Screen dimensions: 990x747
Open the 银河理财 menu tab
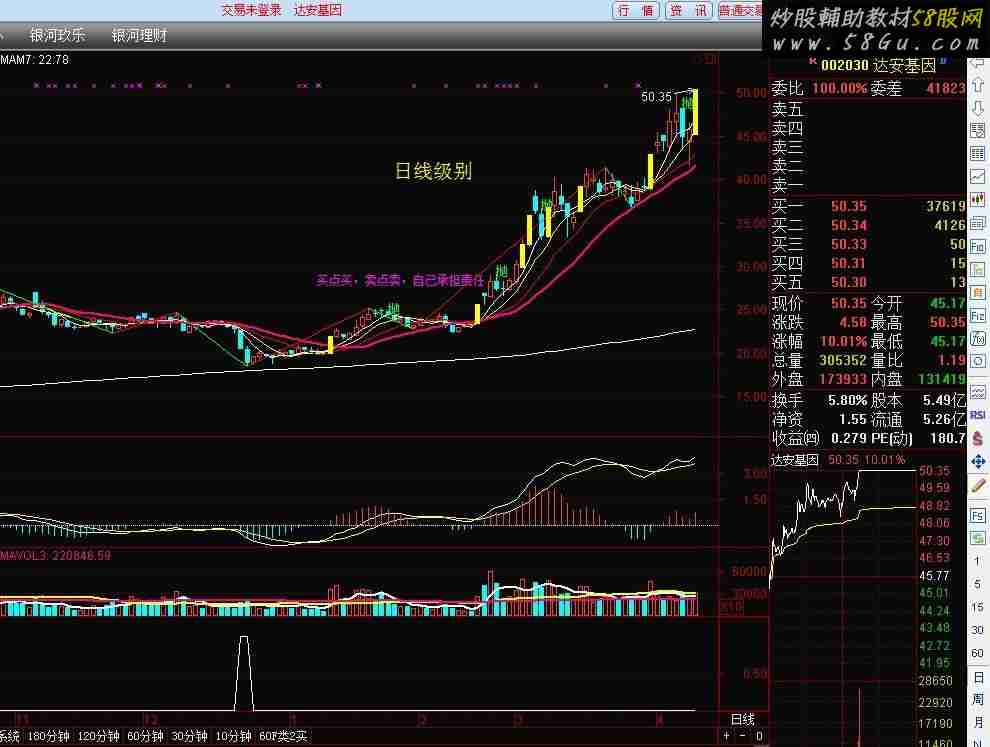point(140,35)
